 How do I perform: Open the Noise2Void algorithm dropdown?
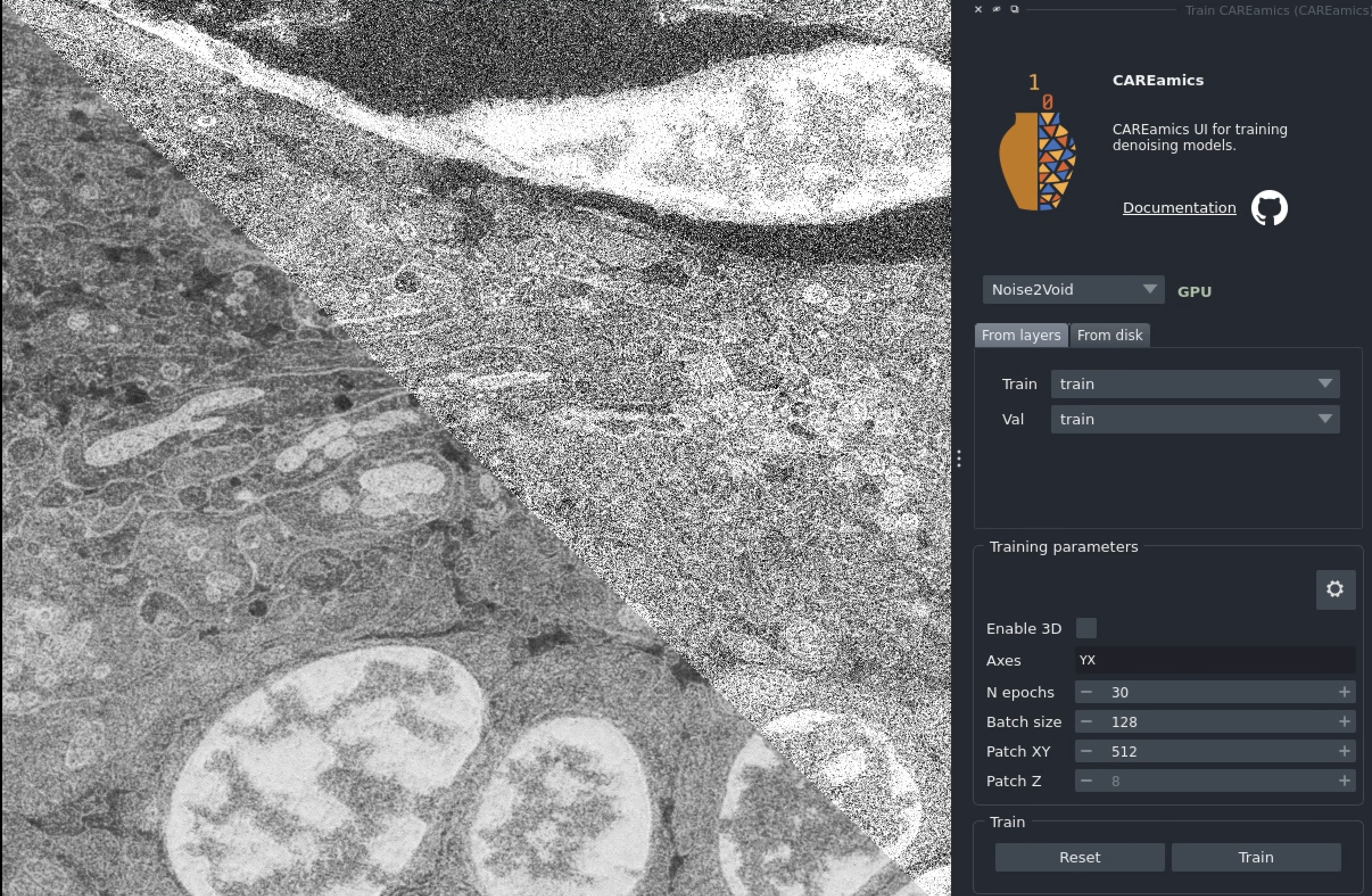(1073, 290)
